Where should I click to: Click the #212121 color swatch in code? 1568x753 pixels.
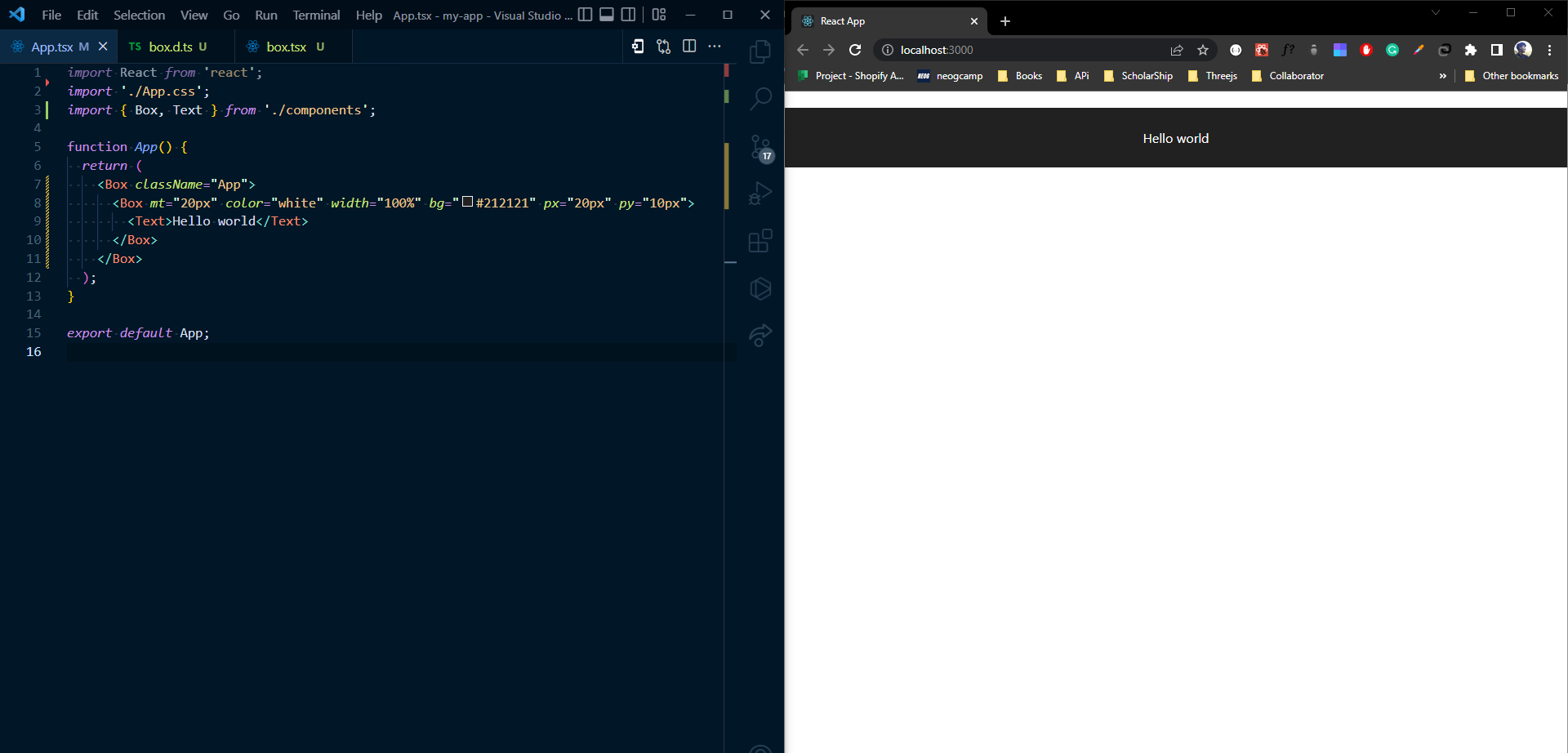468,202
